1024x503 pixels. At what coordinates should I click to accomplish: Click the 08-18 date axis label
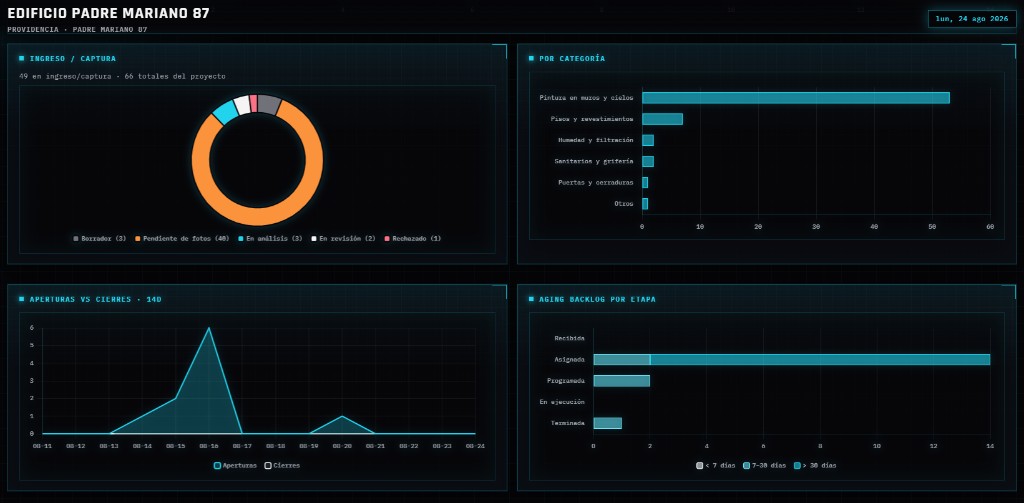tap(275, 446)
